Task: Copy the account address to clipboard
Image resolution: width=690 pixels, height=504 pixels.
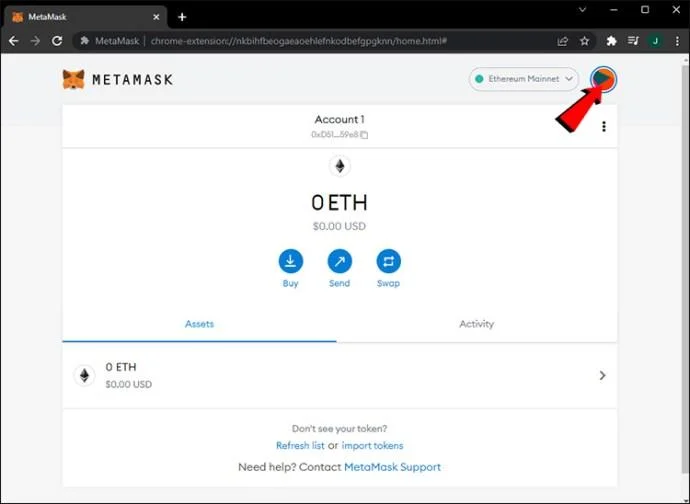Action: [x=364, y=135]
